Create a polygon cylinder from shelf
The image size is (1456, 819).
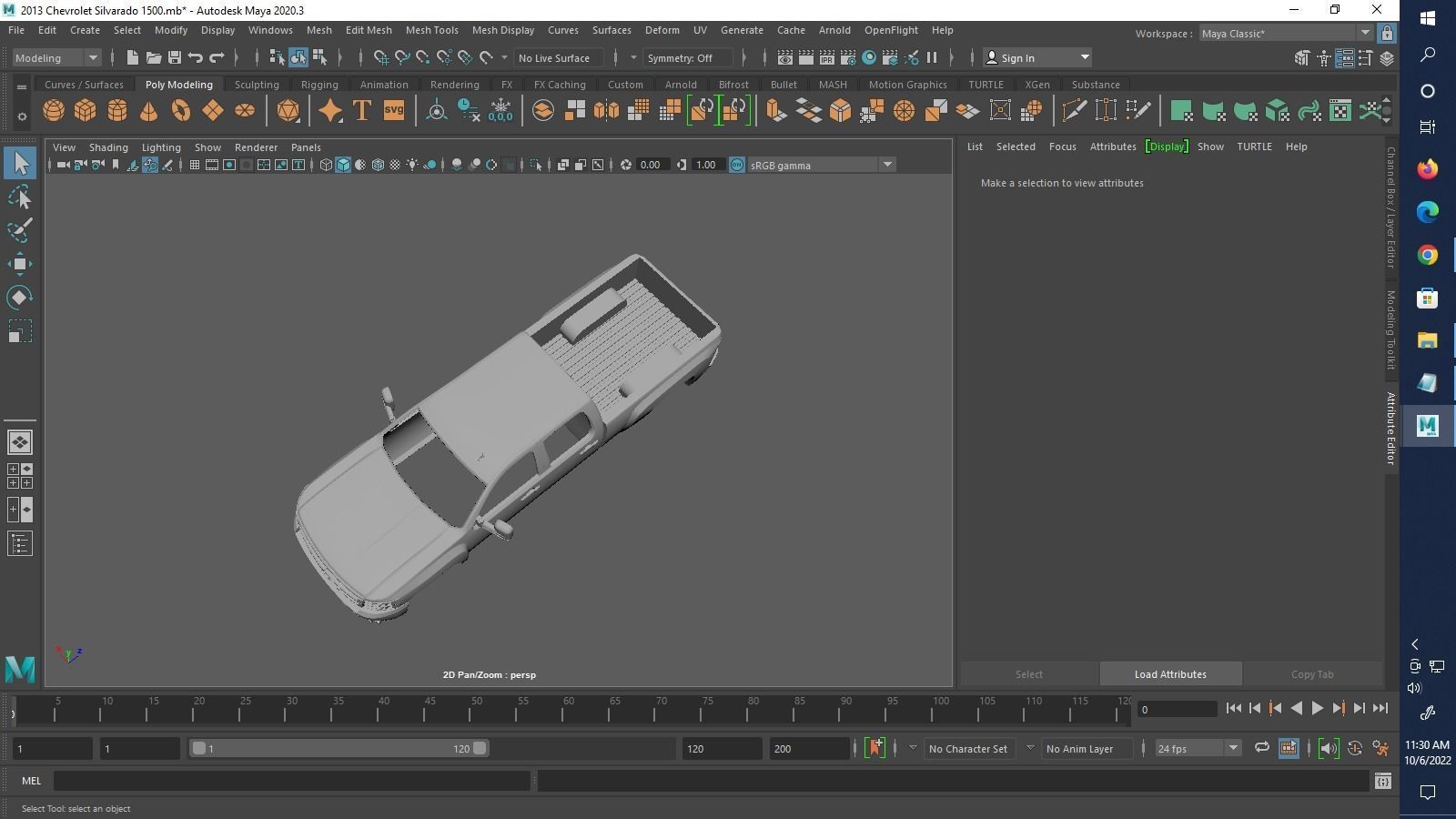tap(117, 111)
